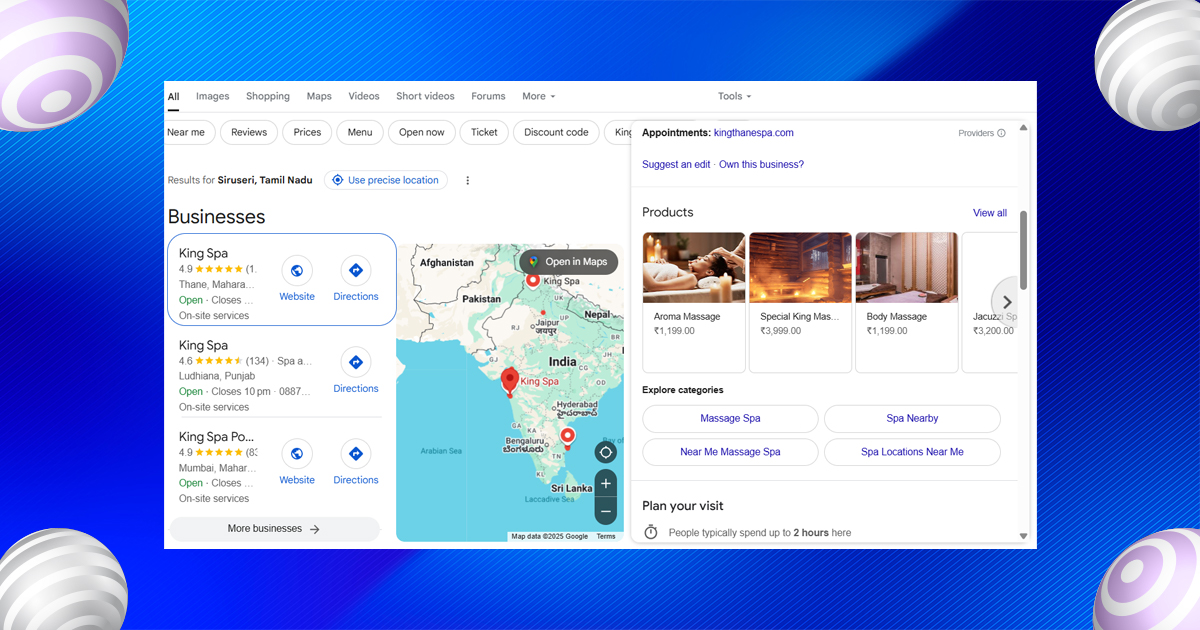Select the map pin near Bengaluru

[x=568, y=437]
